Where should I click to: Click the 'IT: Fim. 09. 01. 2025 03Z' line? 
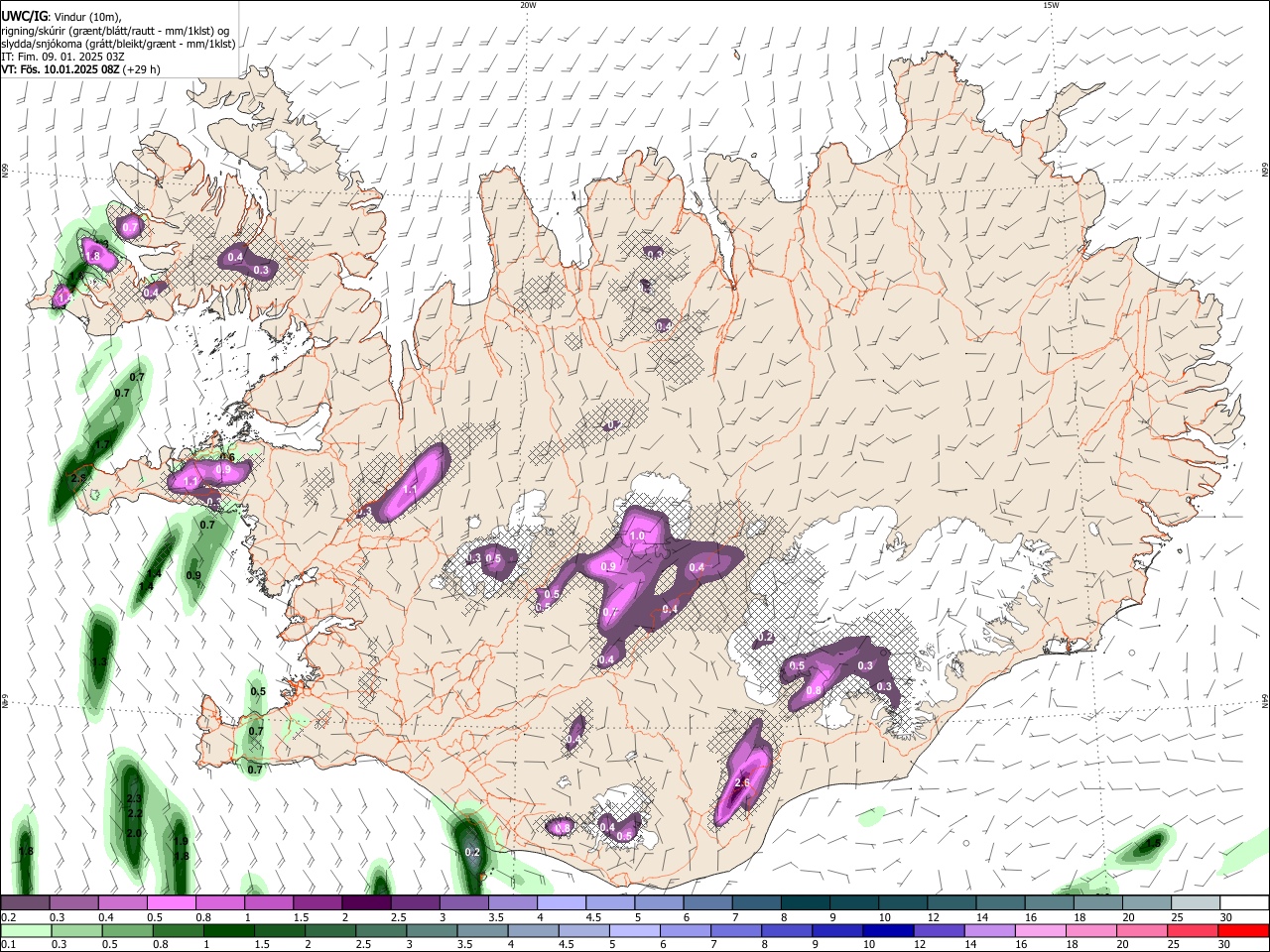point(63,57)
